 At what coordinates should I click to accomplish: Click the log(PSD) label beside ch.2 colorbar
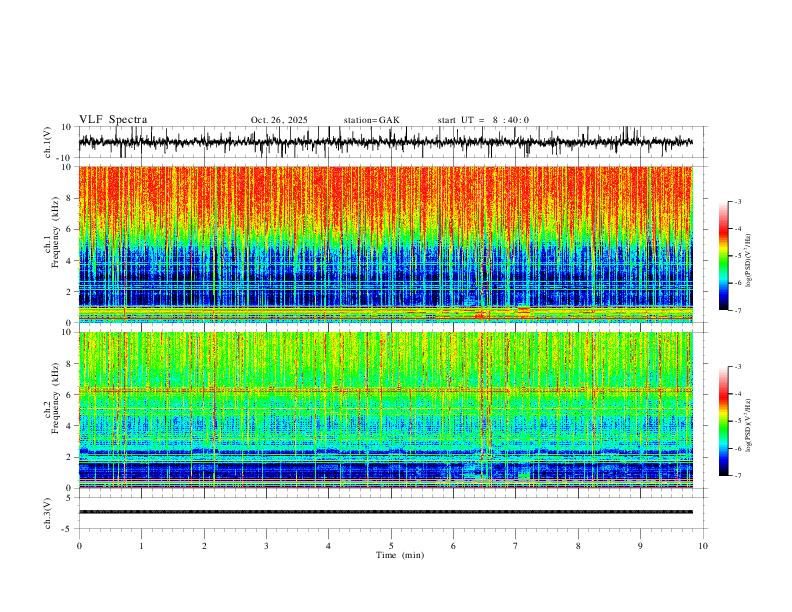748,425
